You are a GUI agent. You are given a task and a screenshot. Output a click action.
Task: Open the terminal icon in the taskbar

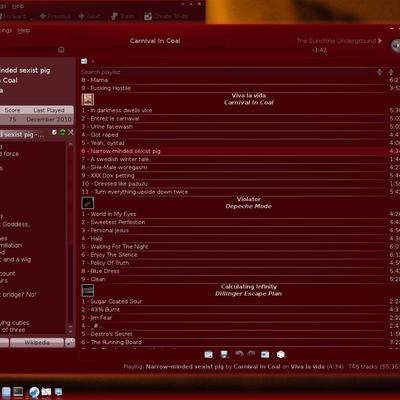coord(18,392)
